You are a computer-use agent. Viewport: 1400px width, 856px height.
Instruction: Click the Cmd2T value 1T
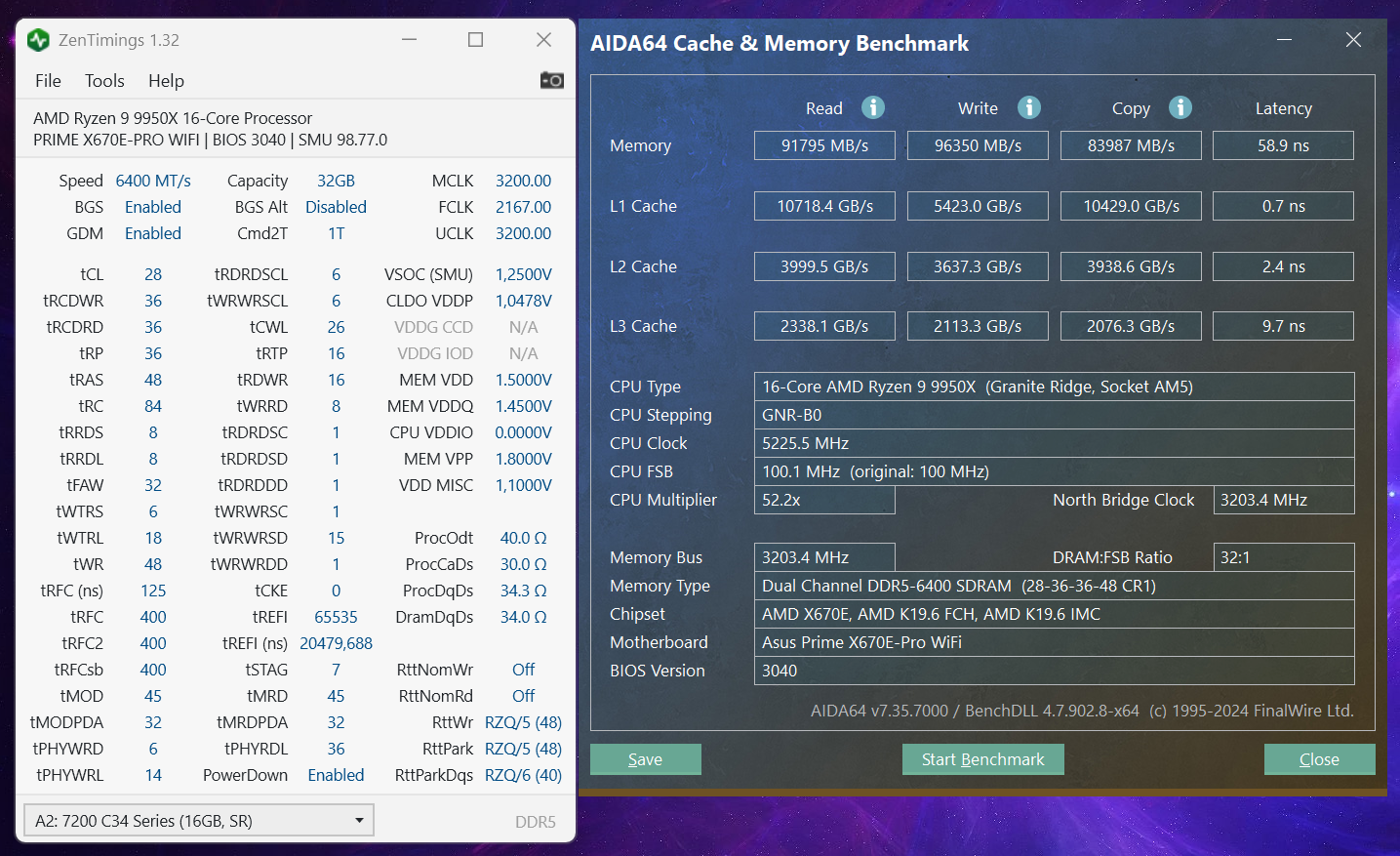pyautogui.click(x=336, y=233)
